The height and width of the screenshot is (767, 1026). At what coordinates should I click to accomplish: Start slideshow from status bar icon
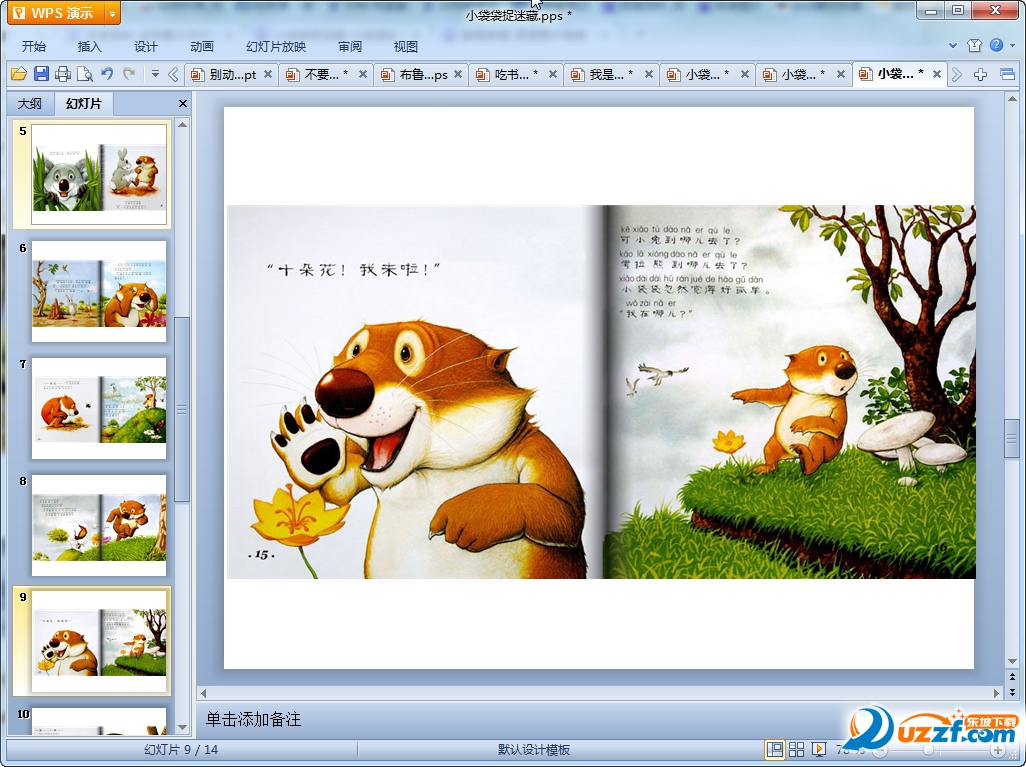tap(818, 749)
